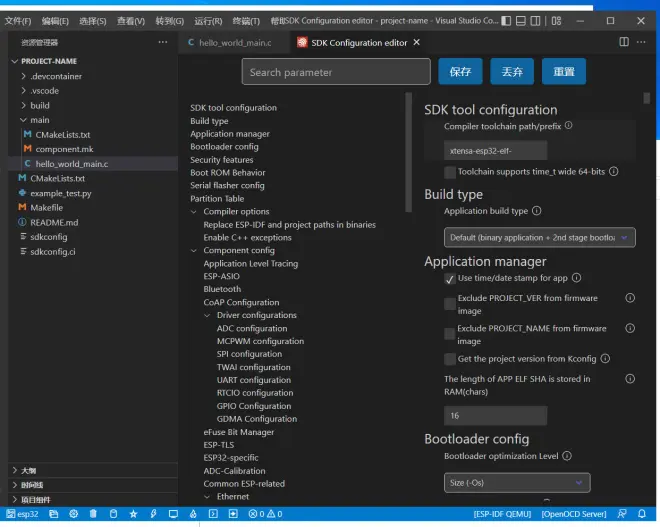The image size is (660, 527).
Task: Open customize layout icon in title bar
Action: click(x=556, y=21)
